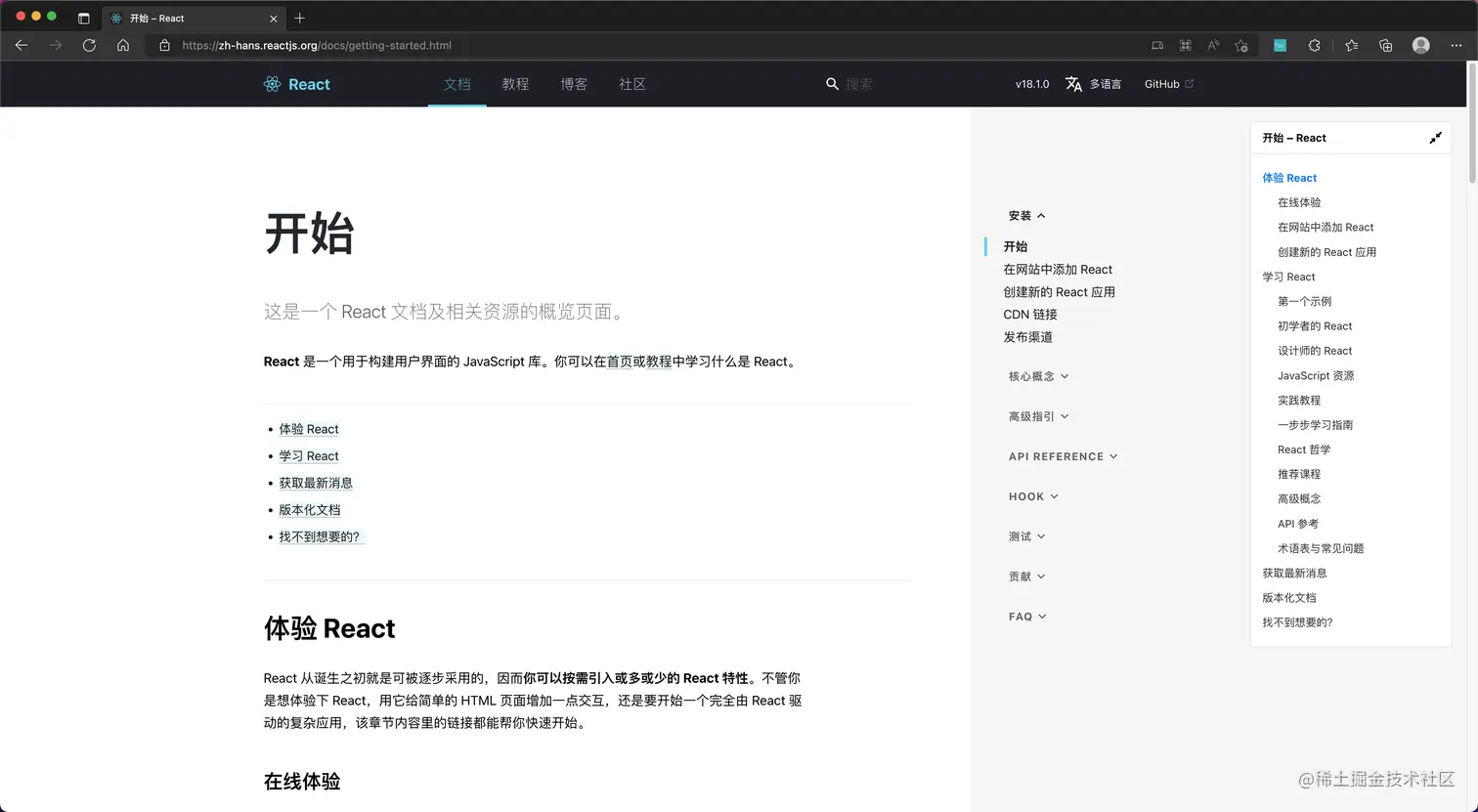Open the browser settings ellipsis menu

[x=1456, y=45]
